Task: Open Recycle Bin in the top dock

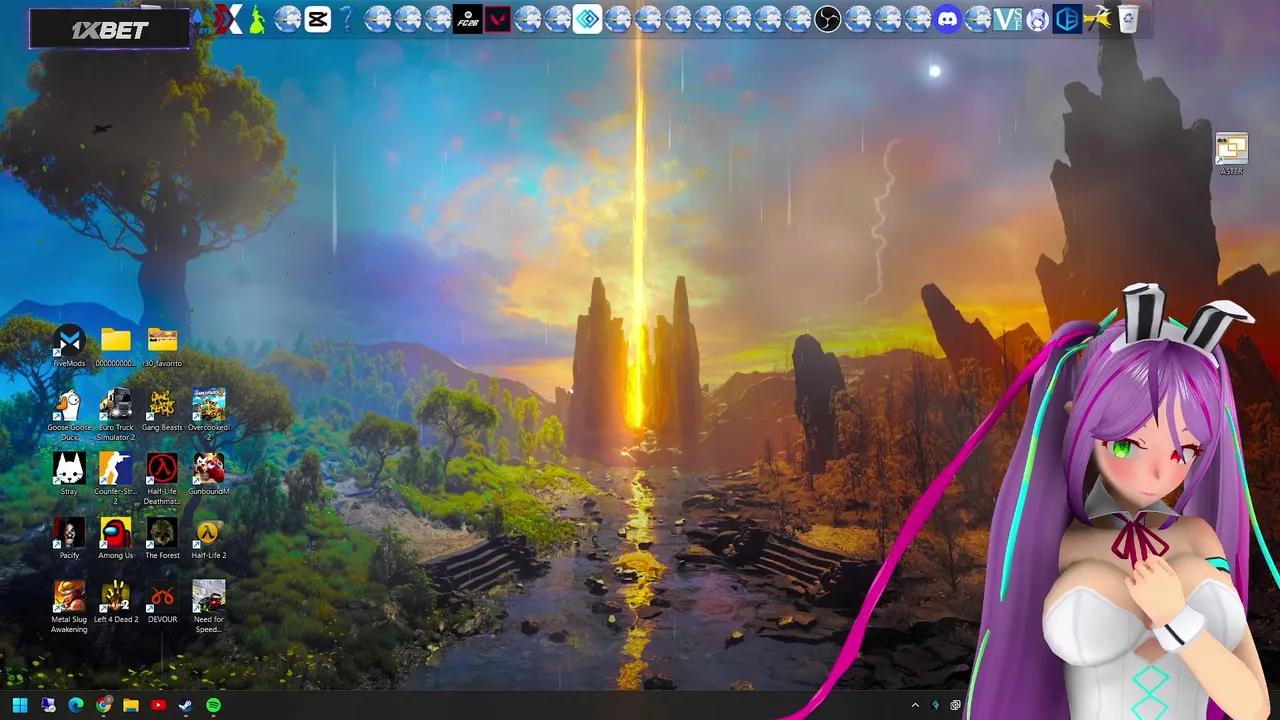Action: pos(1127,18)
